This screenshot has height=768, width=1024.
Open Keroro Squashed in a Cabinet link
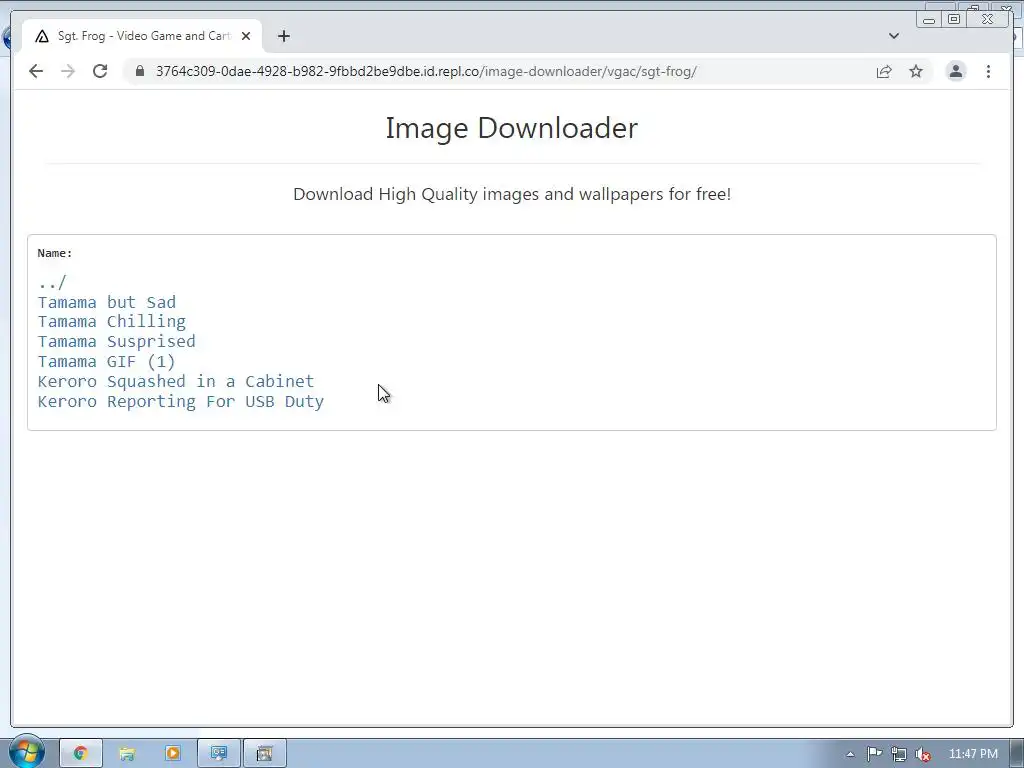click(176, 381)
